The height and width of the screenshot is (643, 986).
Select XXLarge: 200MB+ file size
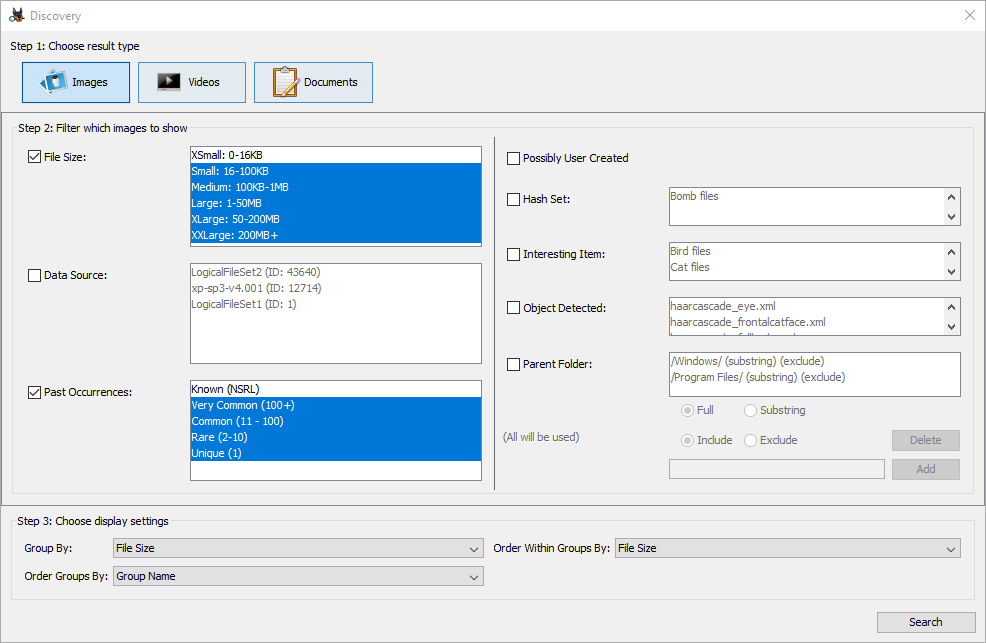click(336, 235)
